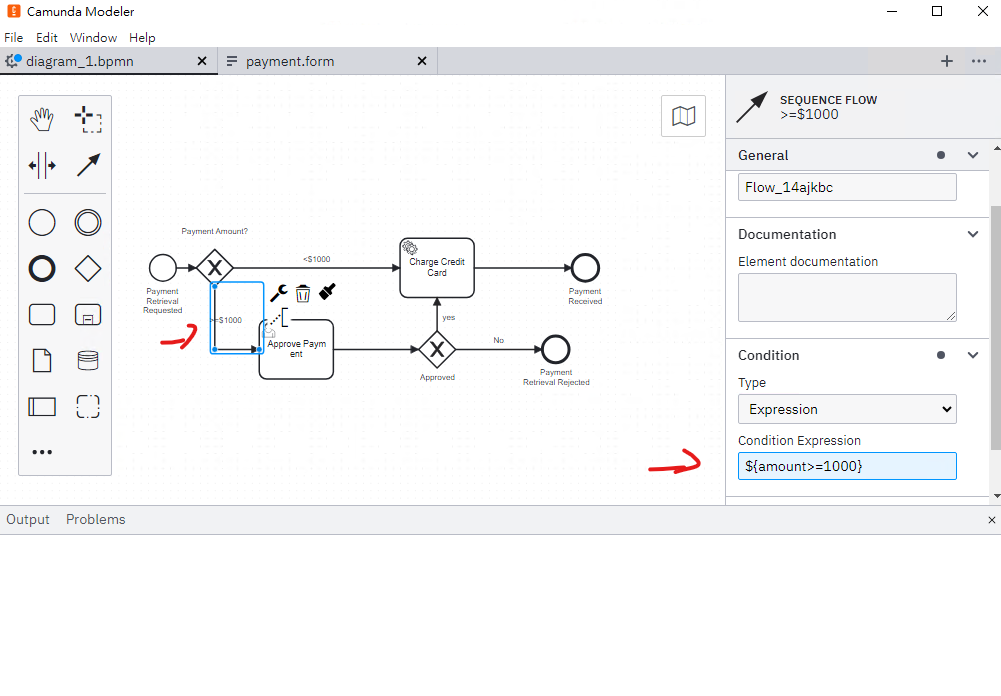The width and height of the screenshot is (1001, 696).
Task: Collapse the General section
Action: click(x=973, y=155)
